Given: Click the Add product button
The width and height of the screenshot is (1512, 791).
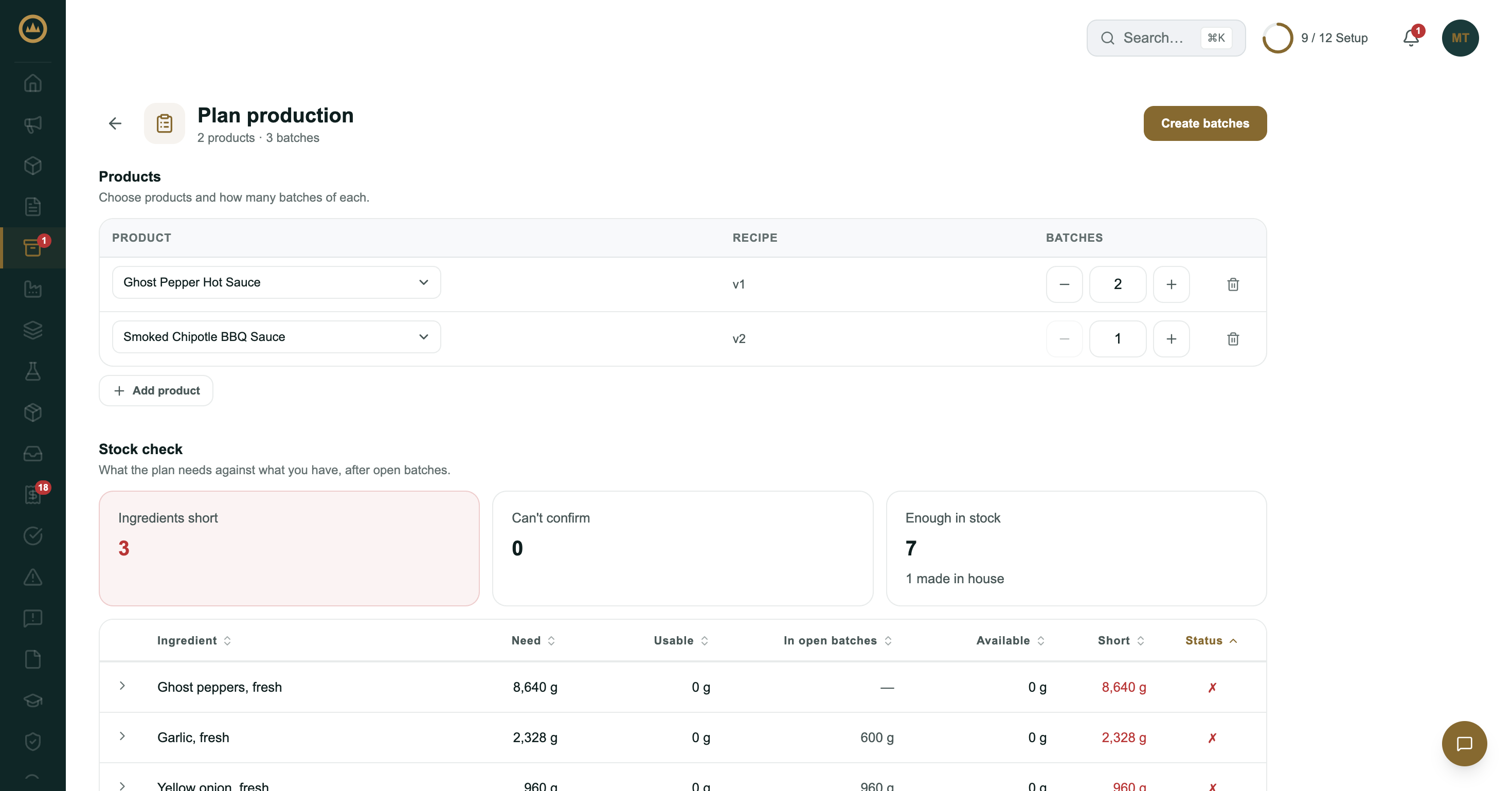Looking at the screenshot, I should pyautogui.click(x=155, y=390).
